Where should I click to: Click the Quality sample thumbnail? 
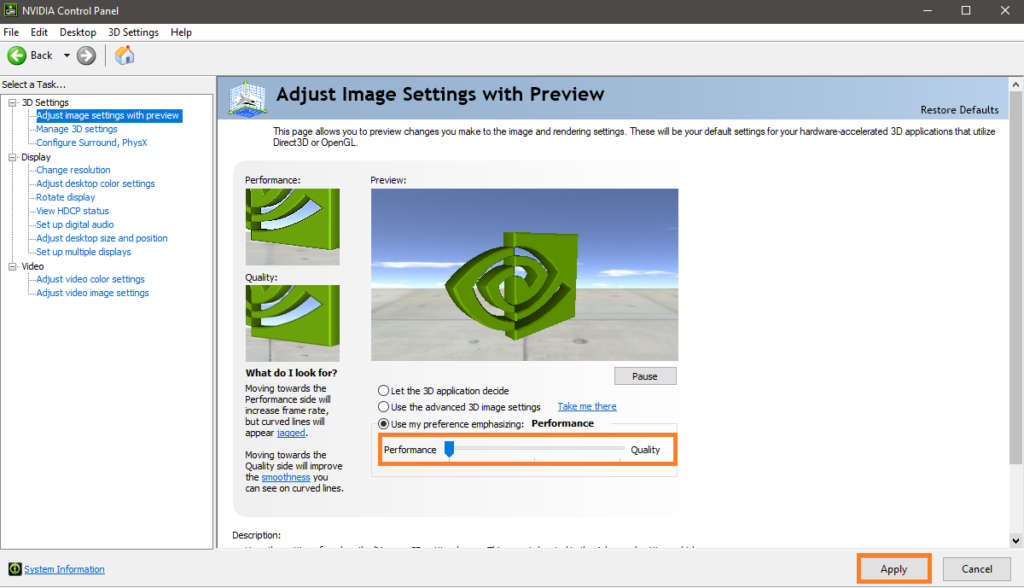point(293,323)
